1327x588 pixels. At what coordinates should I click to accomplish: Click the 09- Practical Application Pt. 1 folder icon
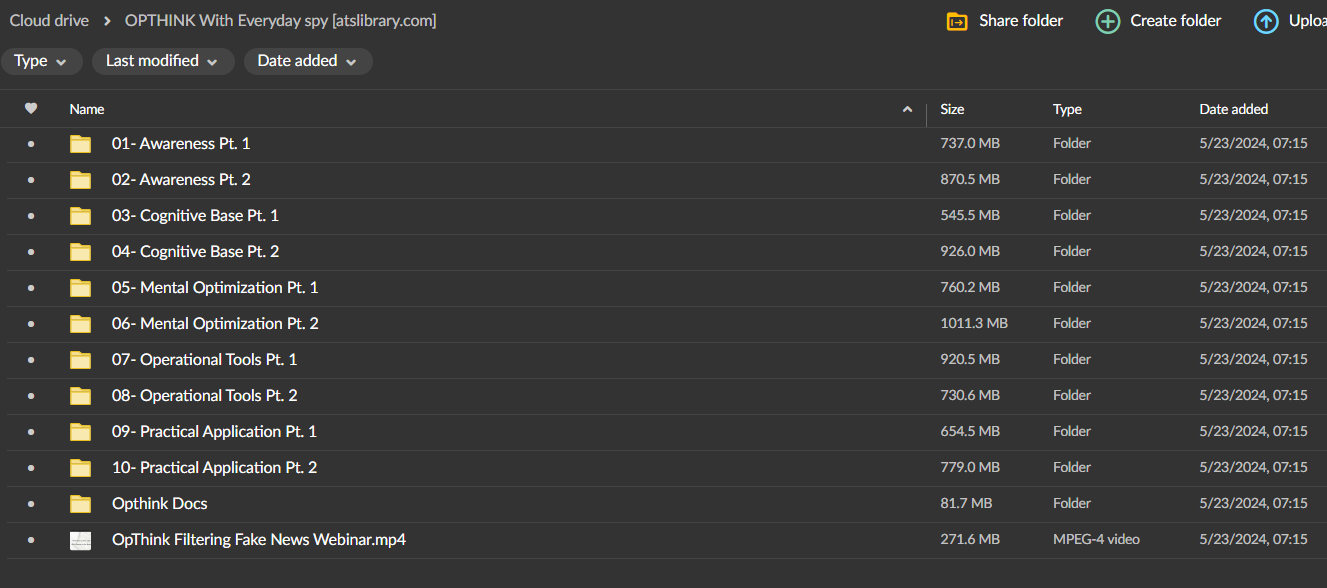point(81,432)
